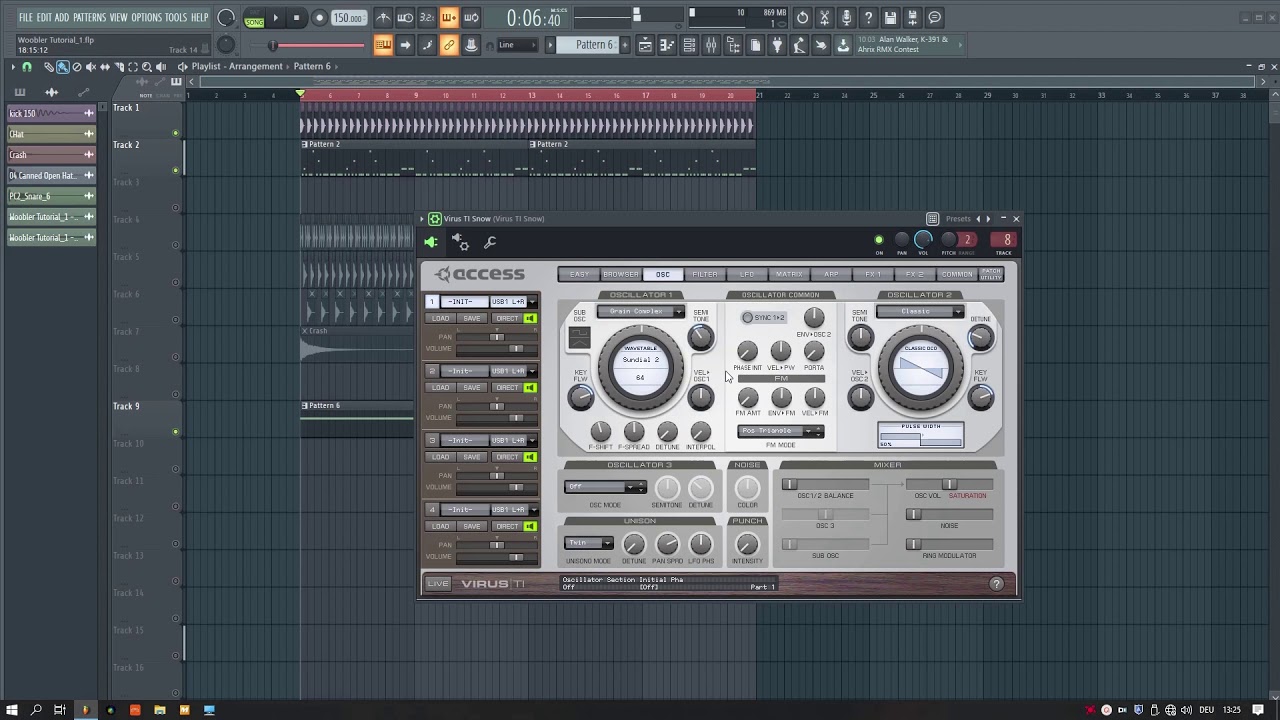Click the Windows taskbar search icon
This screenshot has height=720, width=1280.
click(x=36, y=710)
